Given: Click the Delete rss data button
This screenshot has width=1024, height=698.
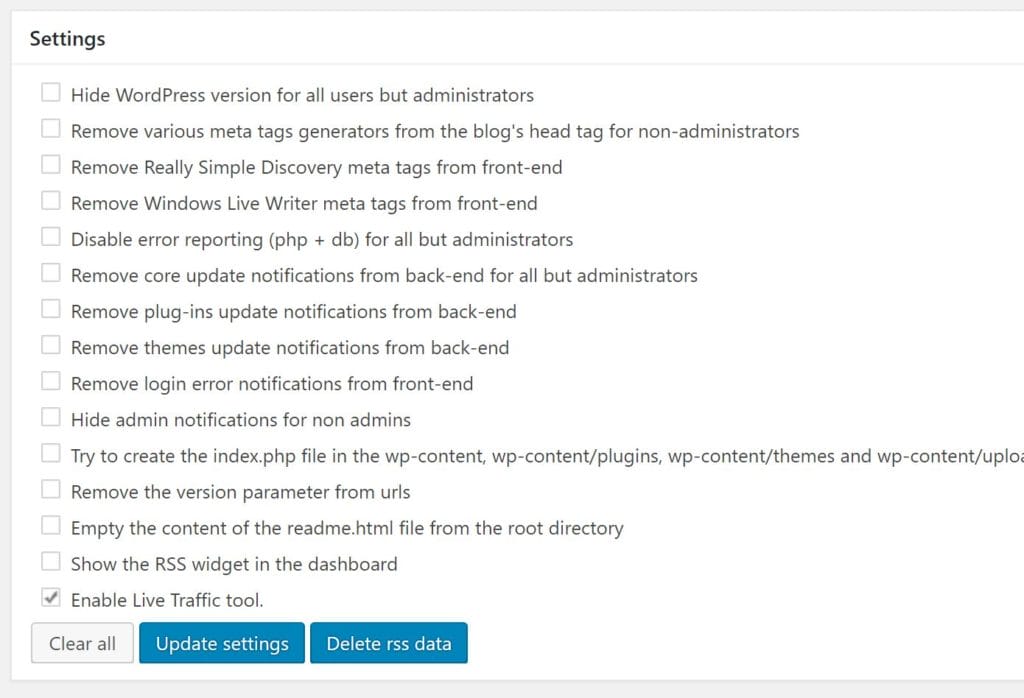Looking at the screenshot, I should pyautogui.click(x=388, y=643).
